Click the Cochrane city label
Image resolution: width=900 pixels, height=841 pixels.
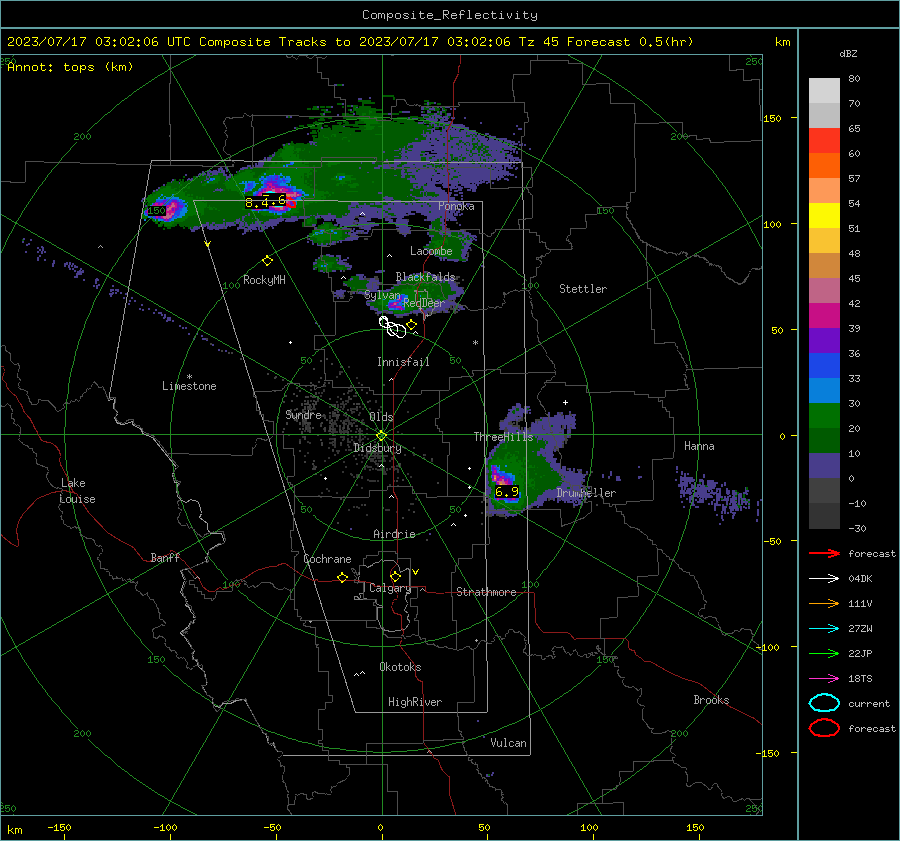click(327, 559)
